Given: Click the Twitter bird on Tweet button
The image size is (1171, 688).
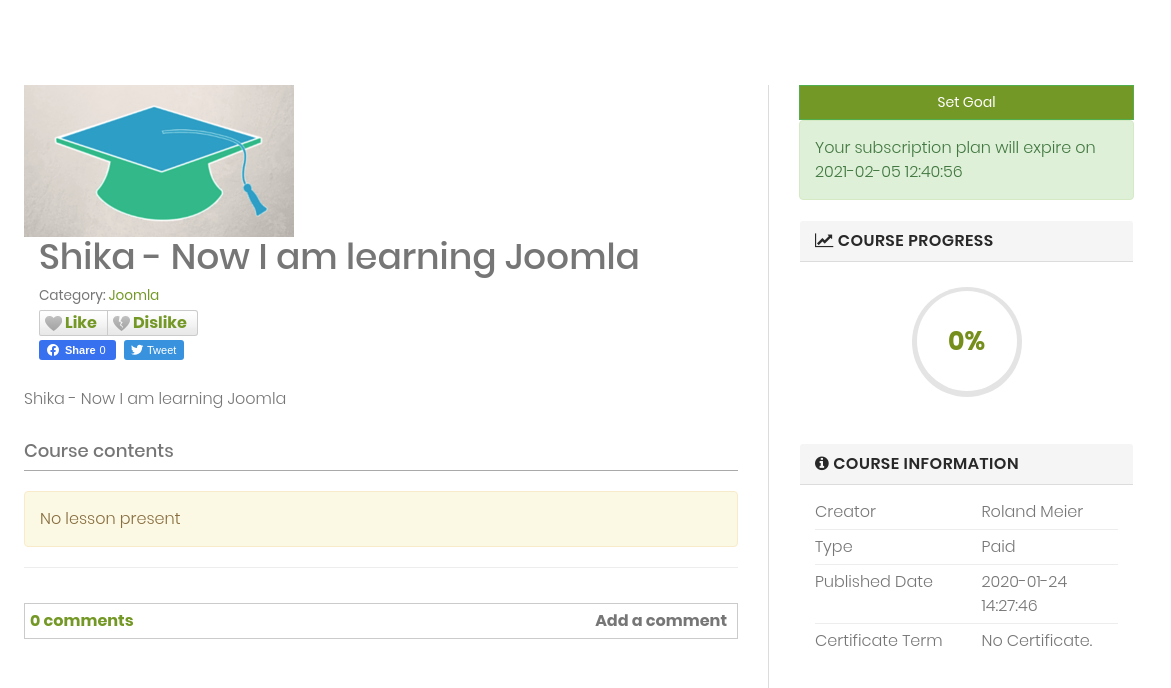Looking at the screenshot, I should click(x=137, y=350).
